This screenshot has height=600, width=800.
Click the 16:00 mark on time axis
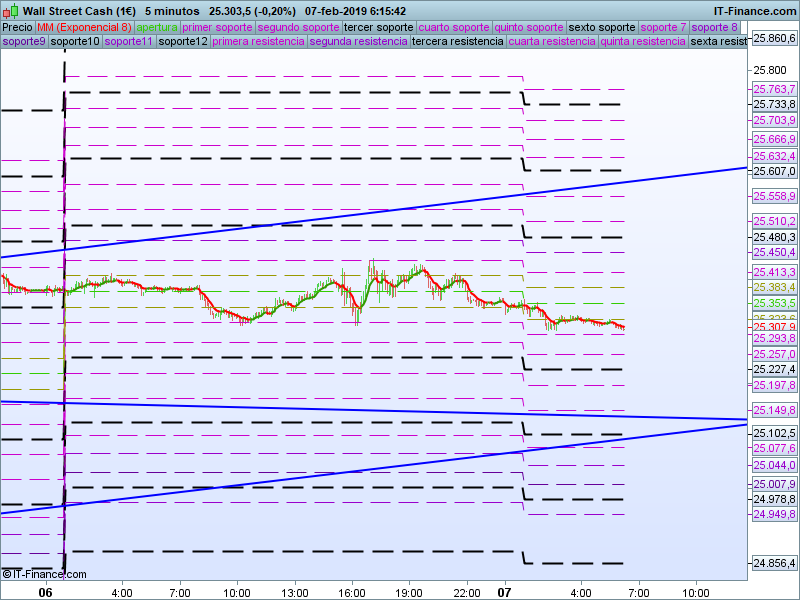(351, 592)
